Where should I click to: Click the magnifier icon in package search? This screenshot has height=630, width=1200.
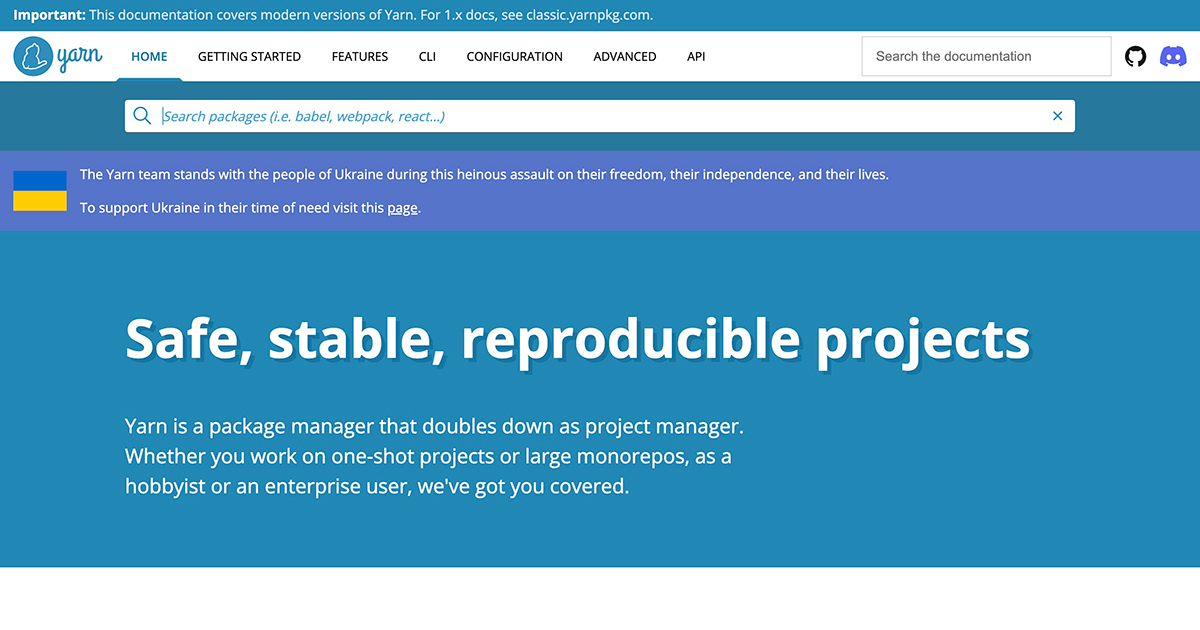[142, 116]
